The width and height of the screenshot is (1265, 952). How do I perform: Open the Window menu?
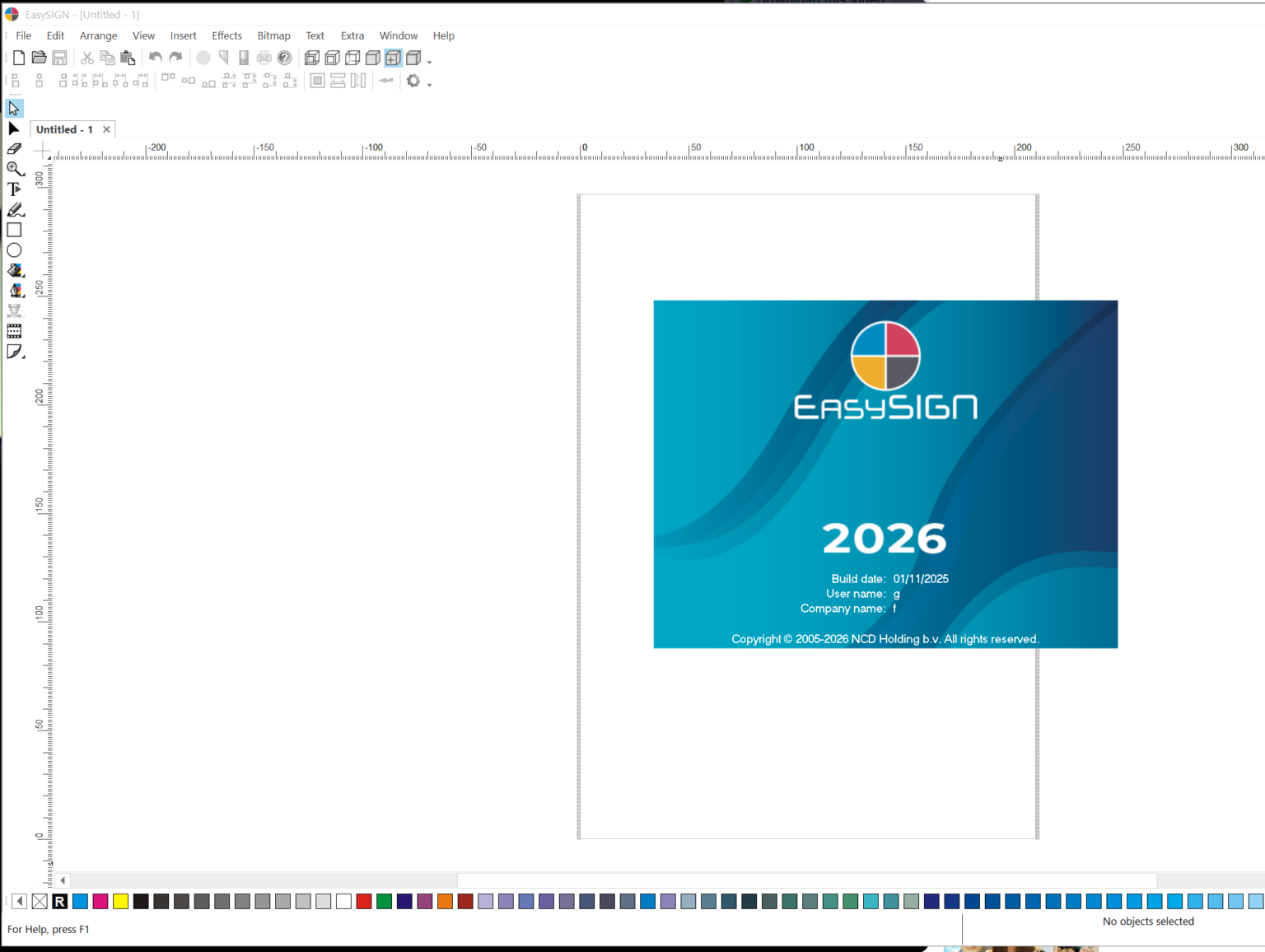pos(398,35)
